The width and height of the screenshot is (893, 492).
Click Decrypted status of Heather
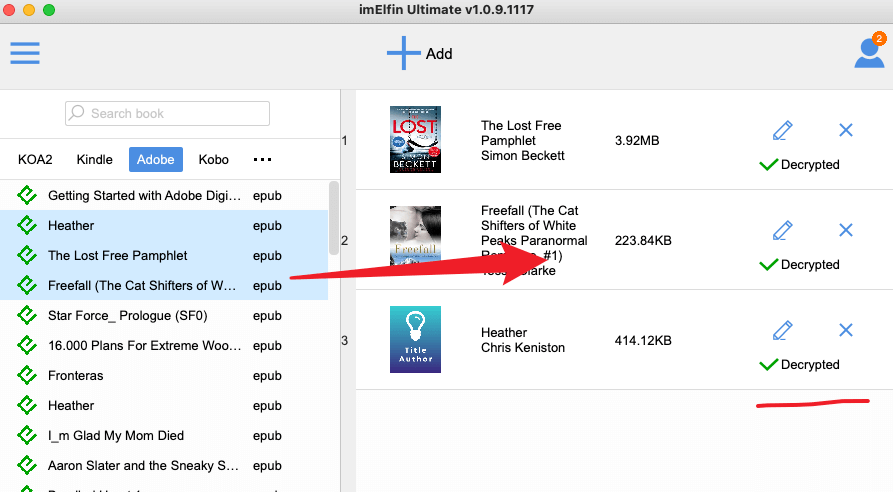810,364
